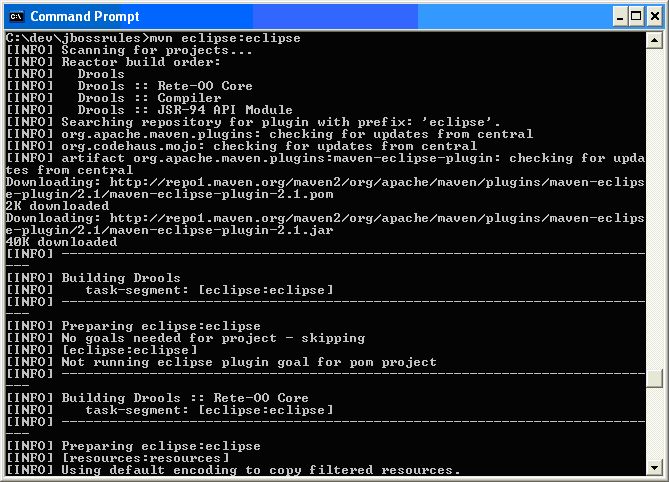Open the Command Prompt system menu icon
This screenshot has width=669, height=482.
tap(15, 16)
